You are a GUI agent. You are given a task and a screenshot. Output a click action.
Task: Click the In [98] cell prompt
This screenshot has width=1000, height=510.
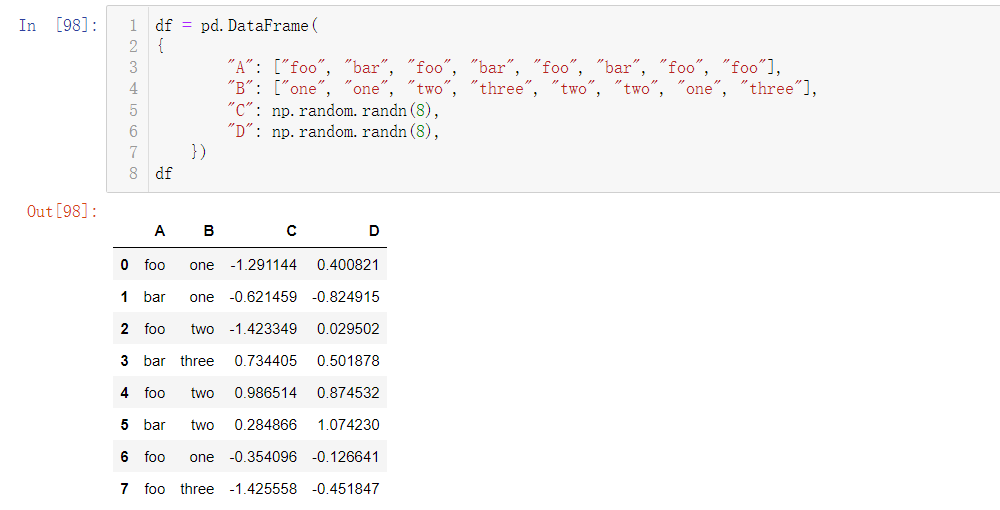pyautogui.click(x=58, y=26)
